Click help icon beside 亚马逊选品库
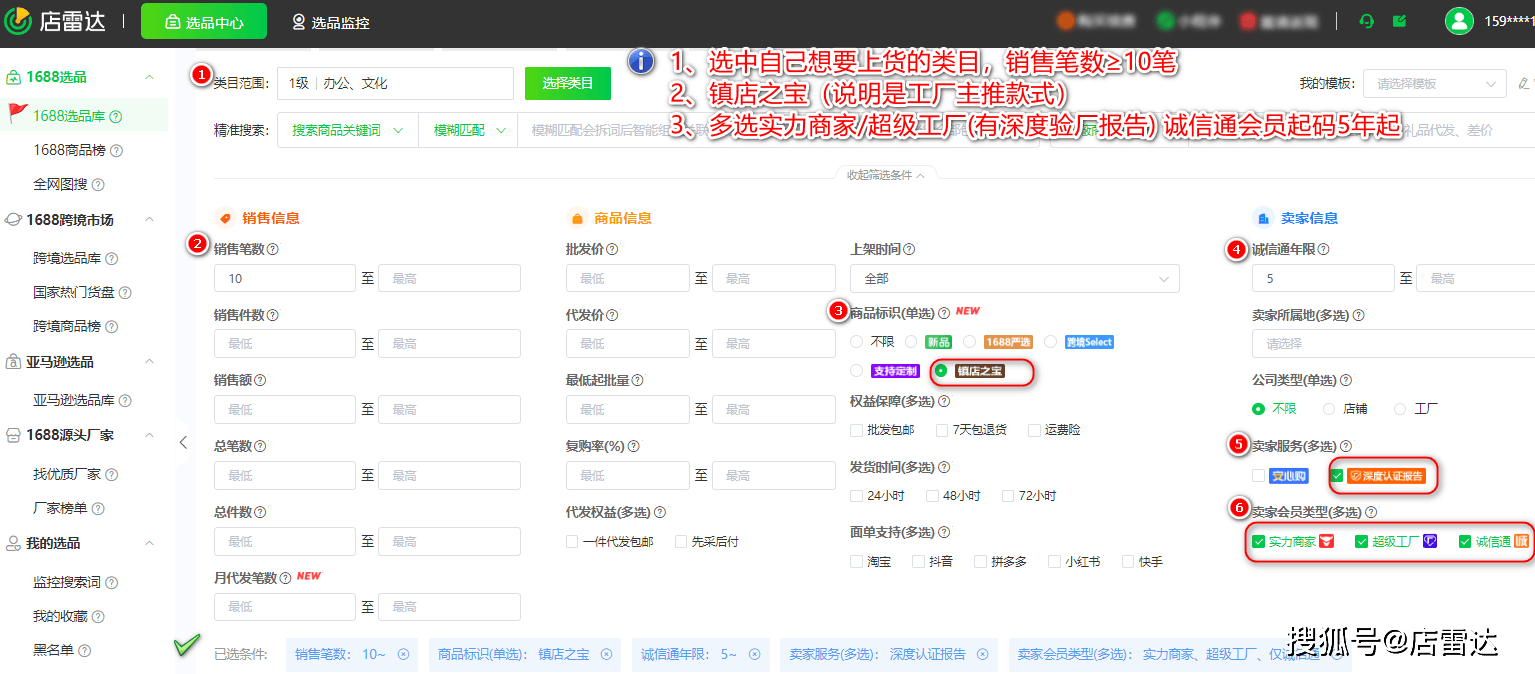1535x674 pixels. (125, 401)
